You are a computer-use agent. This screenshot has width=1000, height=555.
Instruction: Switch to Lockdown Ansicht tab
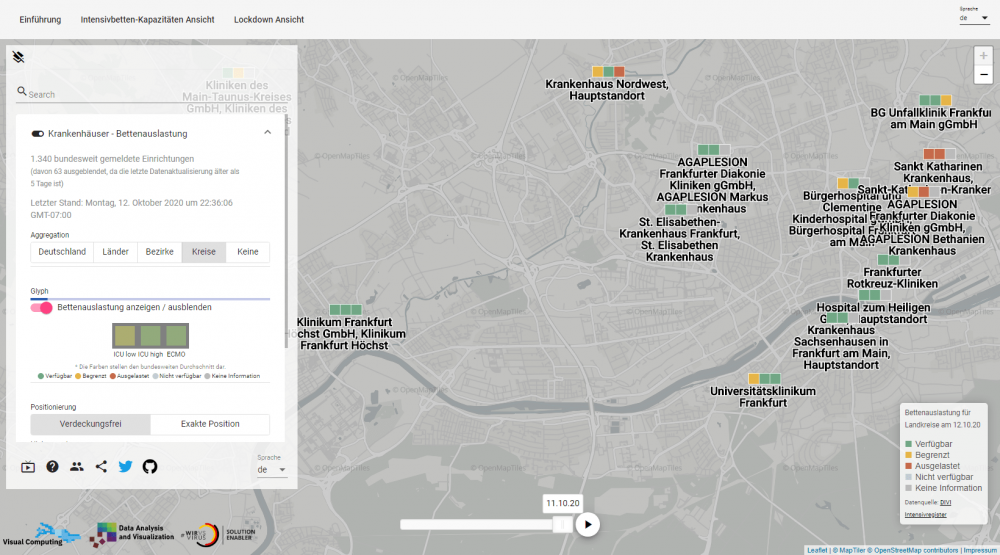click(269, 19)
